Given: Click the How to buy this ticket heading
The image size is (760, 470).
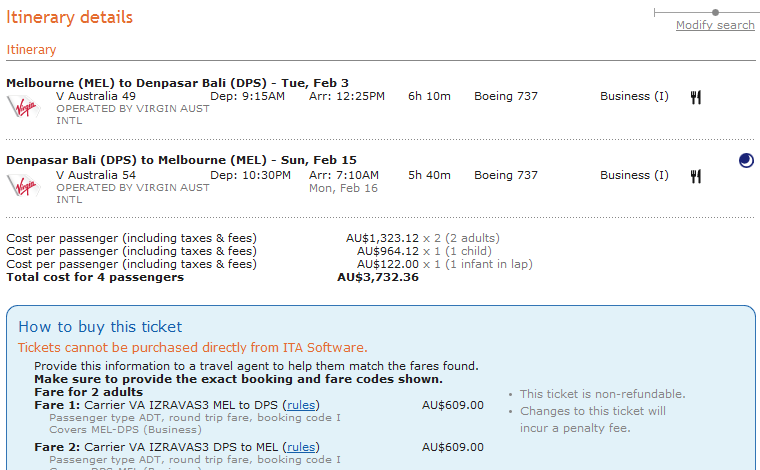Looking at the screenshot, I should coord(100,327).
